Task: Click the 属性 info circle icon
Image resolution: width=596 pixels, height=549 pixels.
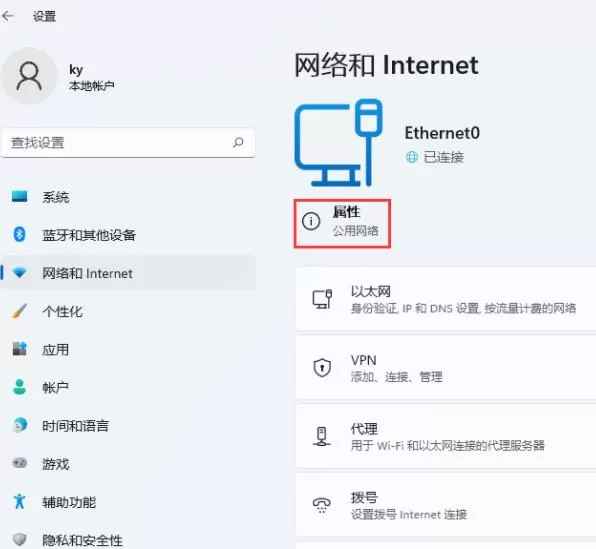Action: coord(311,221)
